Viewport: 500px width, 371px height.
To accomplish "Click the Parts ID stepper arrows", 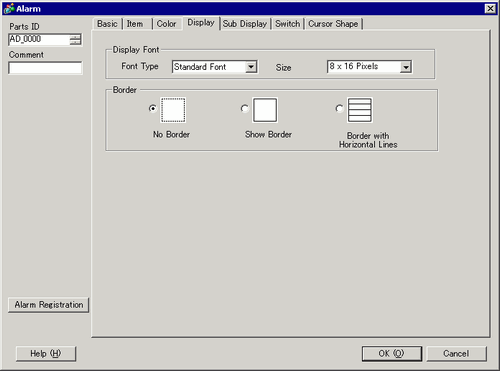I will [x=75, y=40].
